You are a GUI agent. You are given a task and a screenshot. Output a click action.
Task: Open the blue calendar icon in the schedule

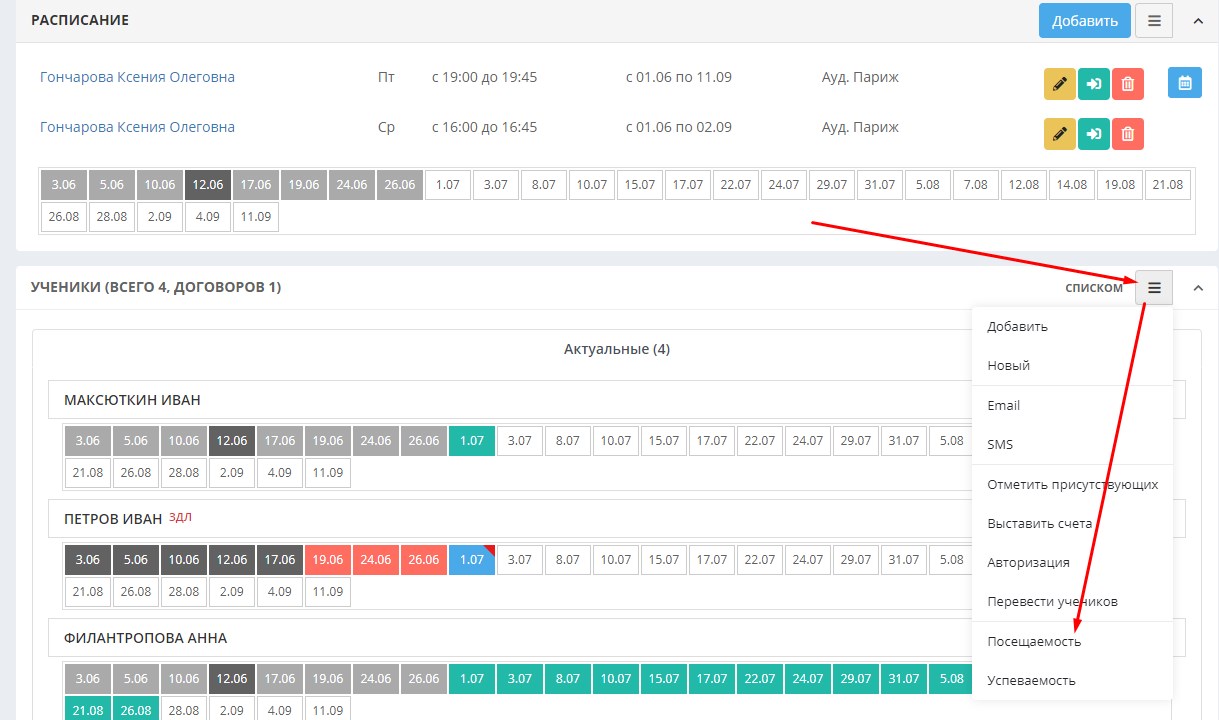(x=1185, y=83)
